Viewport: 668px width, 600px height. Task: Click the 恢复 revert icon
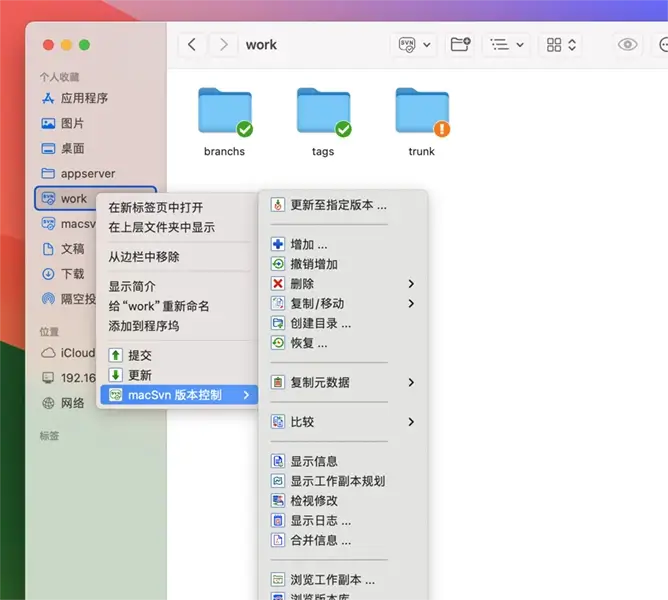click(x=278, y=343)
